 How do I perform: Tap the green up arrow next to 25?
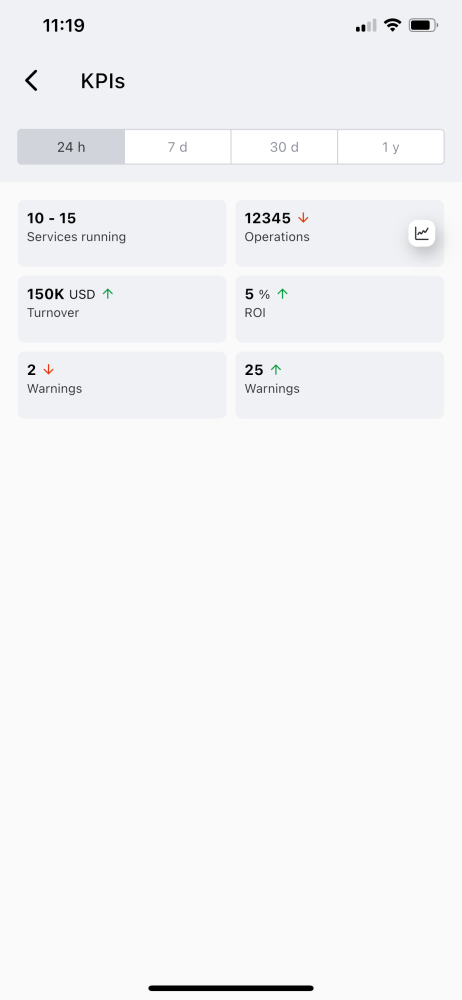[276, 370]
